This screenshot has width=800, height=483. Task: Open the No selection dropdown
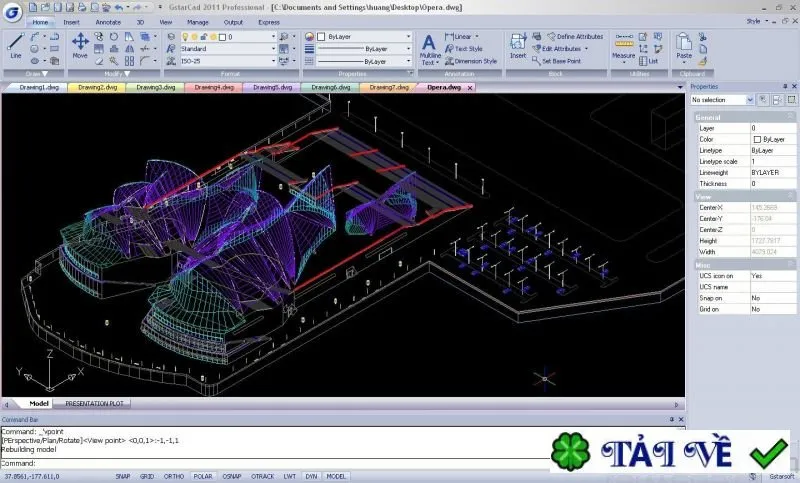pyautogui.click(x=722, y=100)
